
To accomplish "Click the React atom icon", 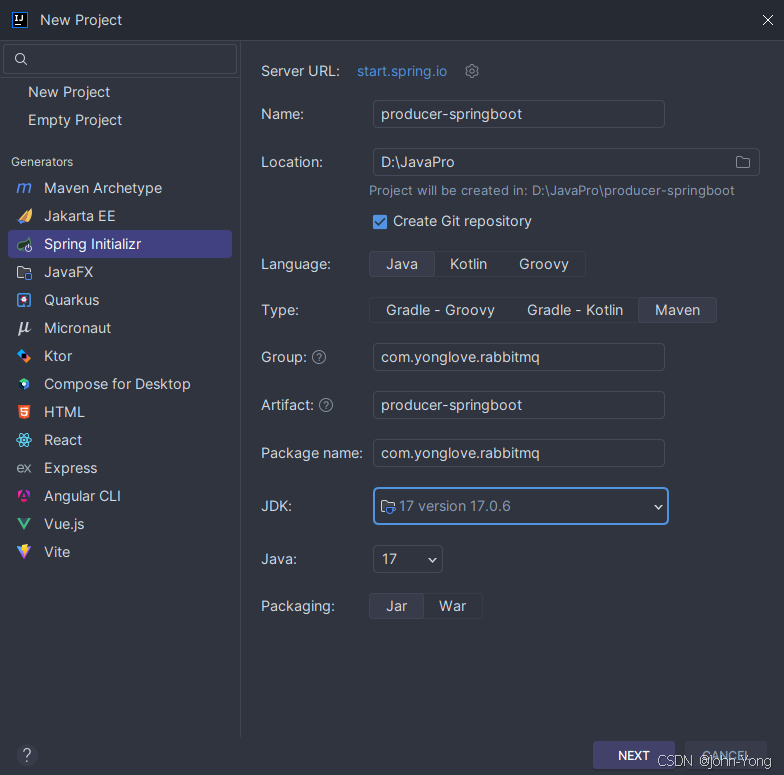I will click(x=24, y=440).
